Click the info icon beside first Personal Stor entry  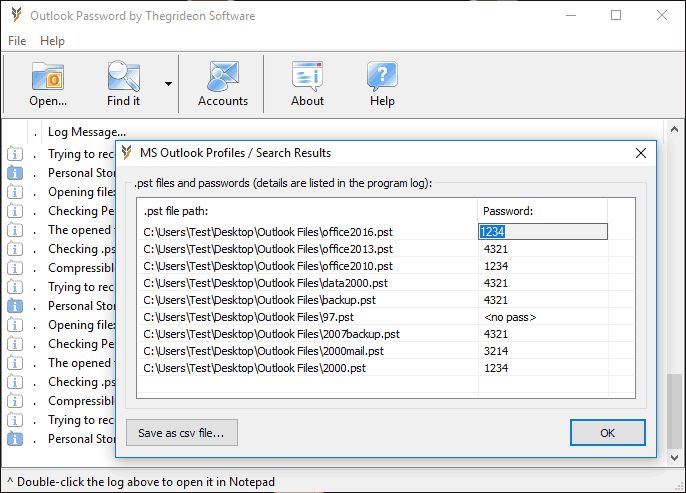click(15, 173)
